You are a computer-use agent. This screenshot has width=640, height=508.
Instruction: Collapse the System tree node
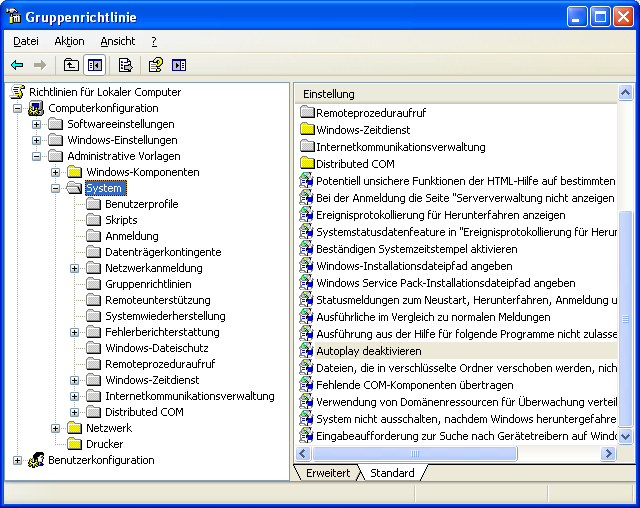pyautogui.click(x=56, y=188)
